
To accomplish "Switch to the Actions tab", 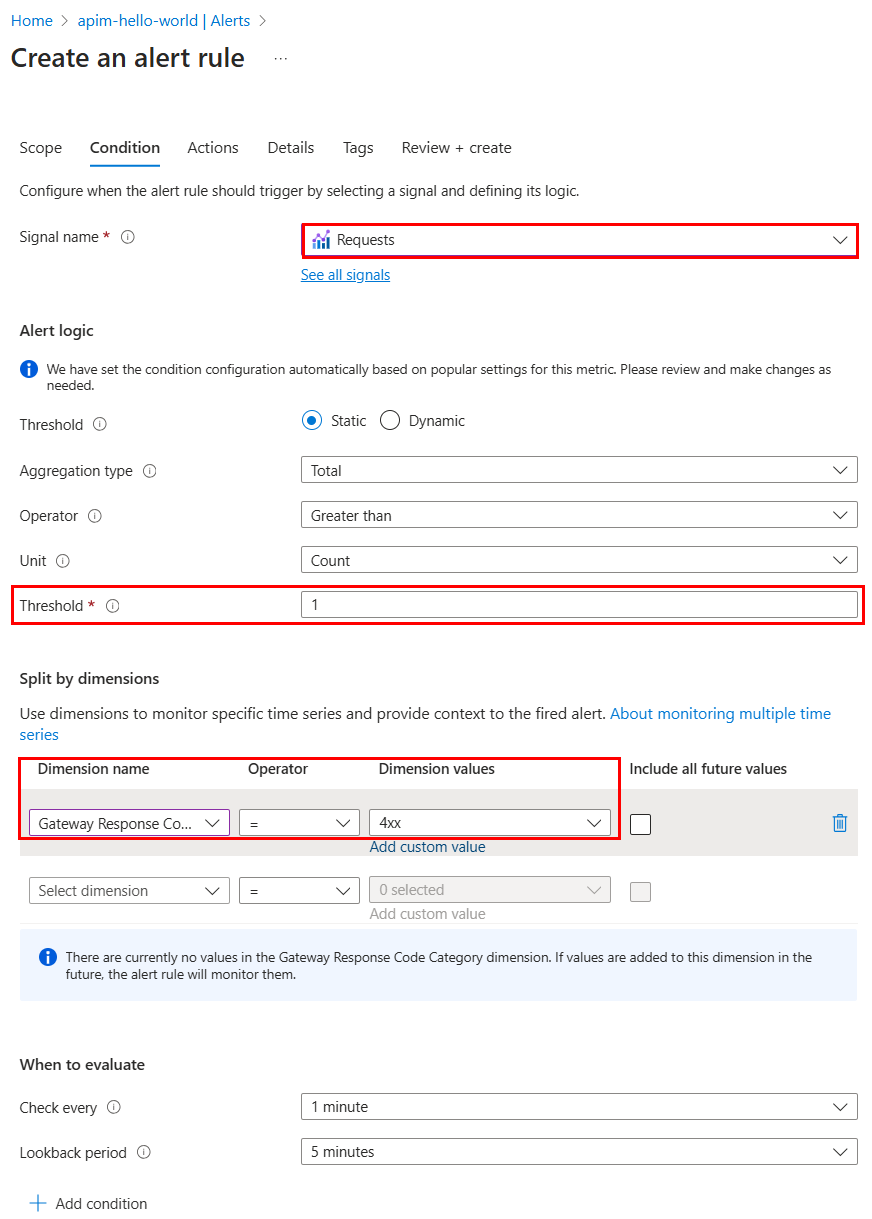I will 212,148.
